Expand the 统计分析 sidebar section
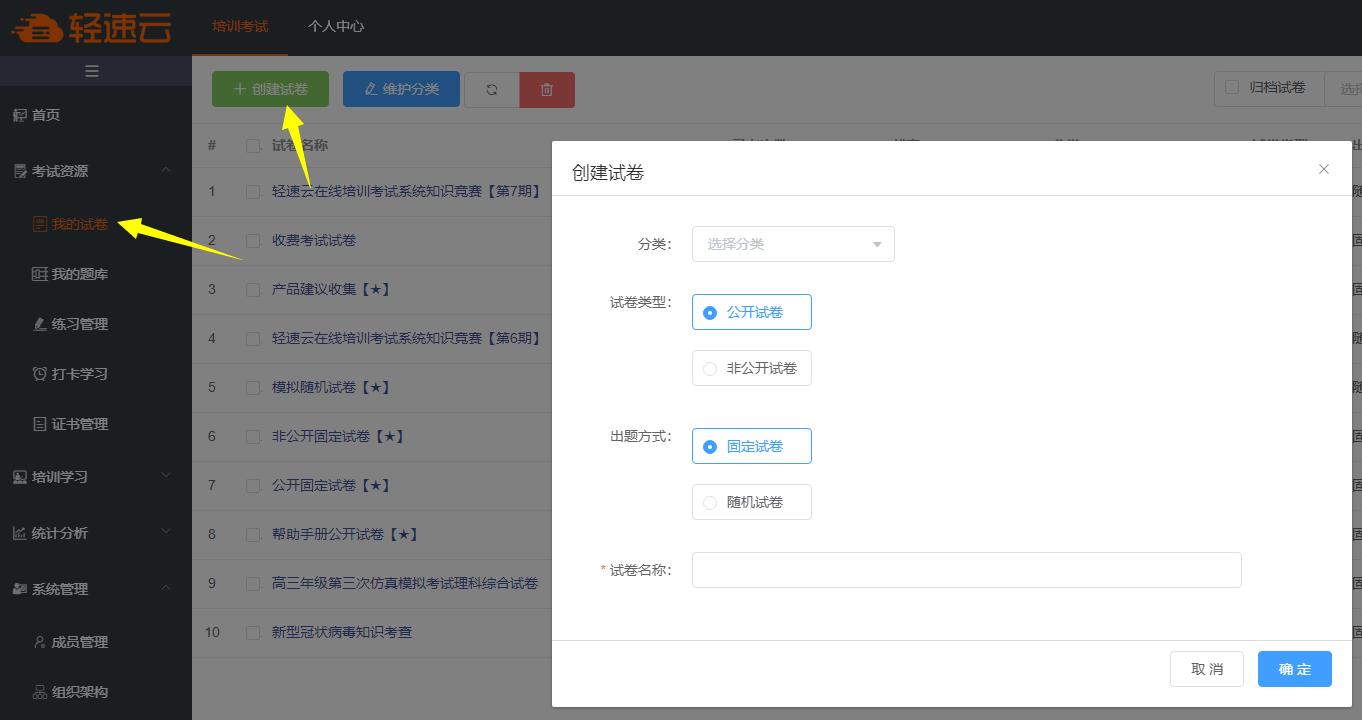The width and height of the screenshot is (1362, 720). 57,533
